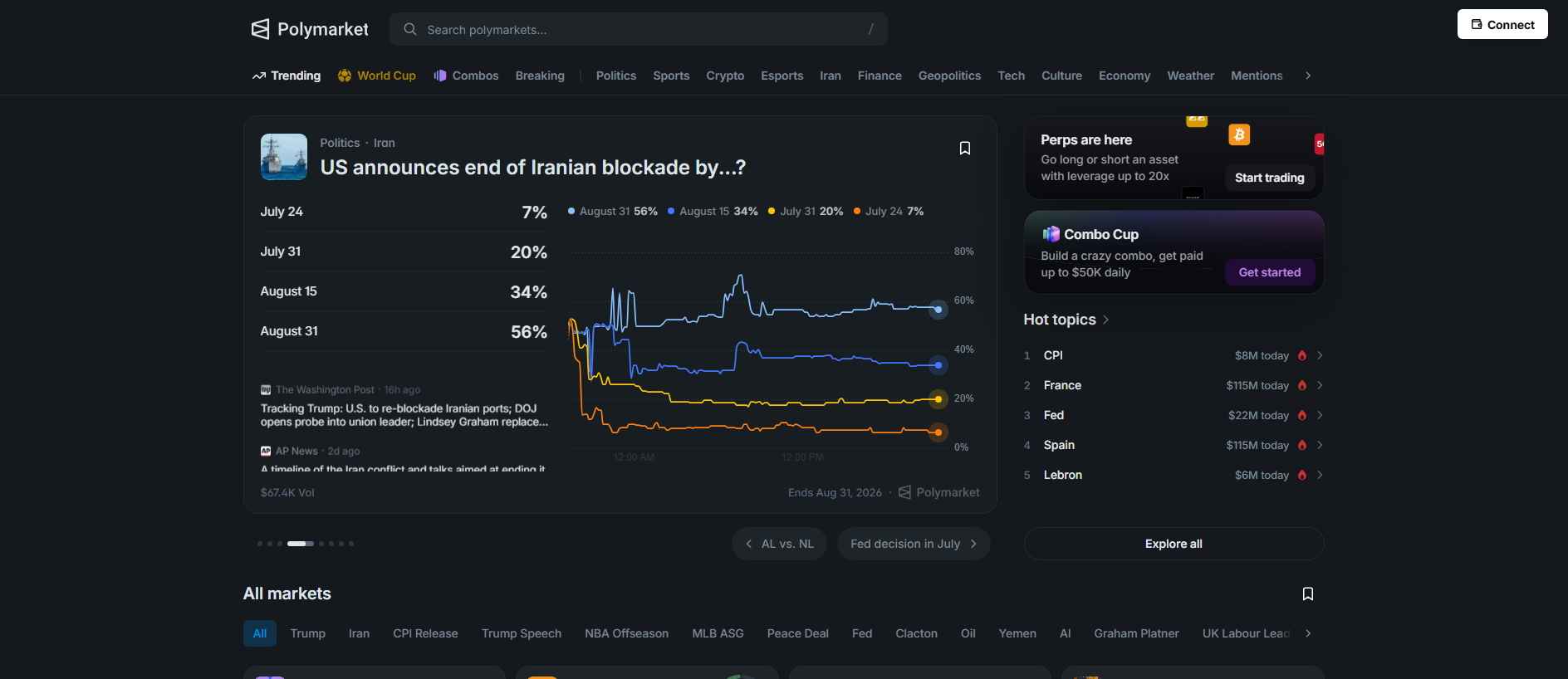This screenshot has width=1568, height=679.
Task: Select the All markets filter chip
Action: tap(260, 633)
